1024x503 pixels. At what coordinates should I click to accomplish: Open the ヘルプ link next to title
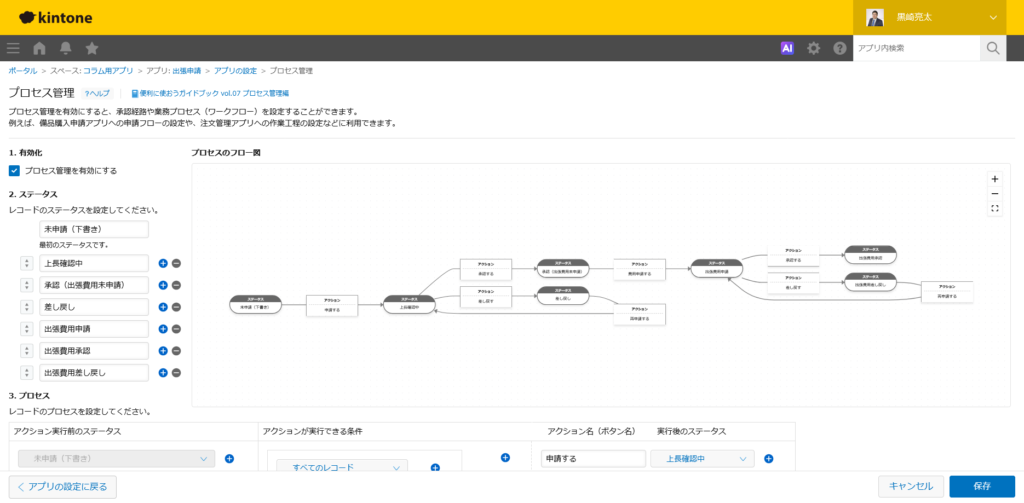tap(97, 94)
